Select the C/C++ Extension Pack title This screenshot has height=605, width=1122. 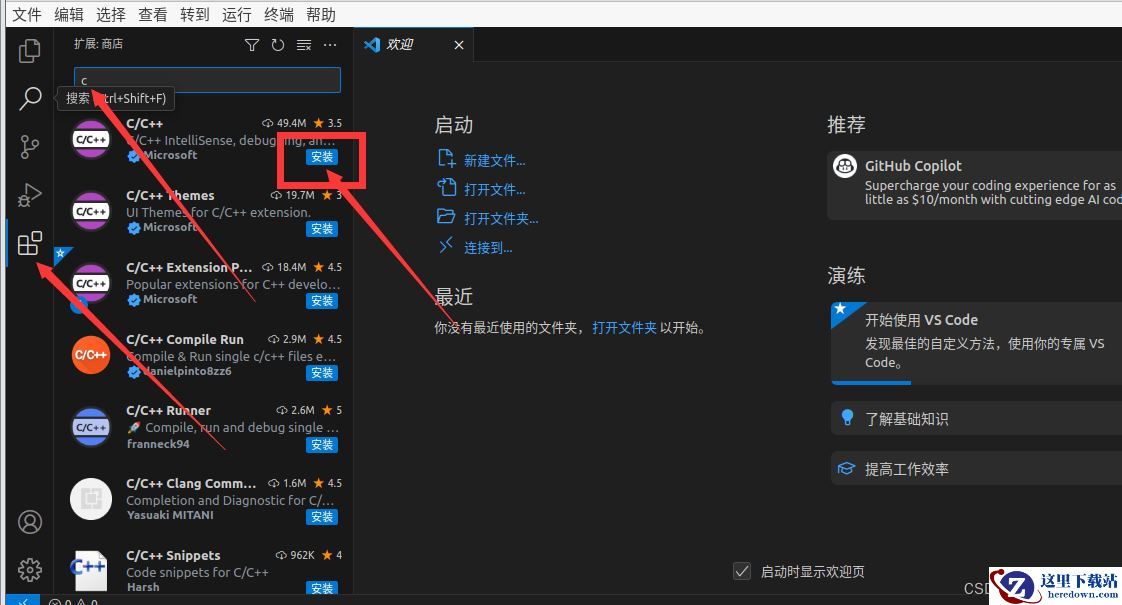point(189,267)
